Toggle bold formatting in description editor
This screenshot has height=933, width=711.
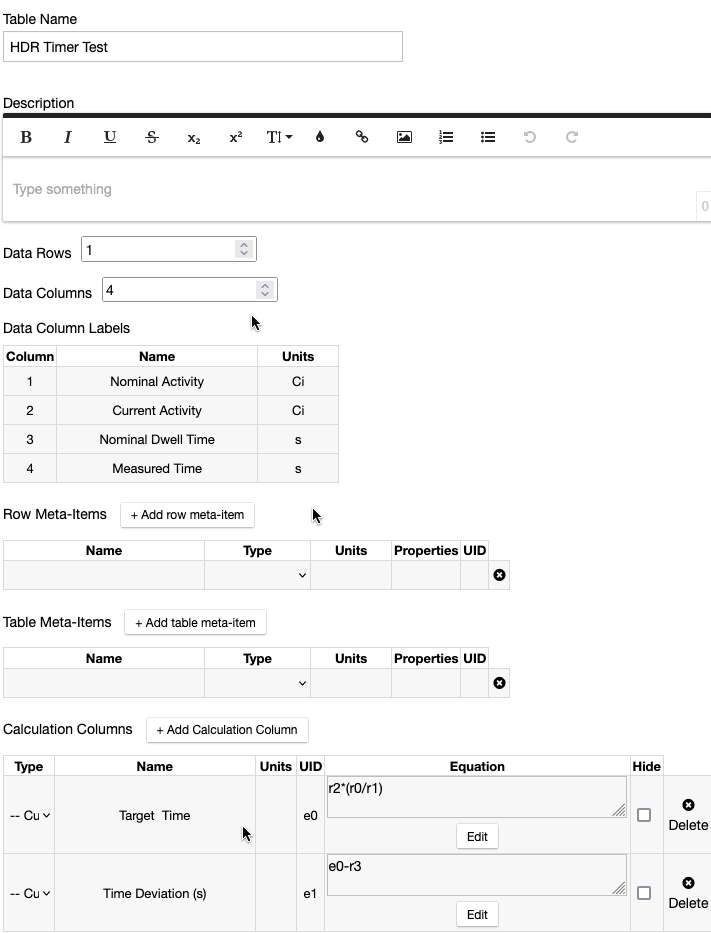[x=26, y=137]
